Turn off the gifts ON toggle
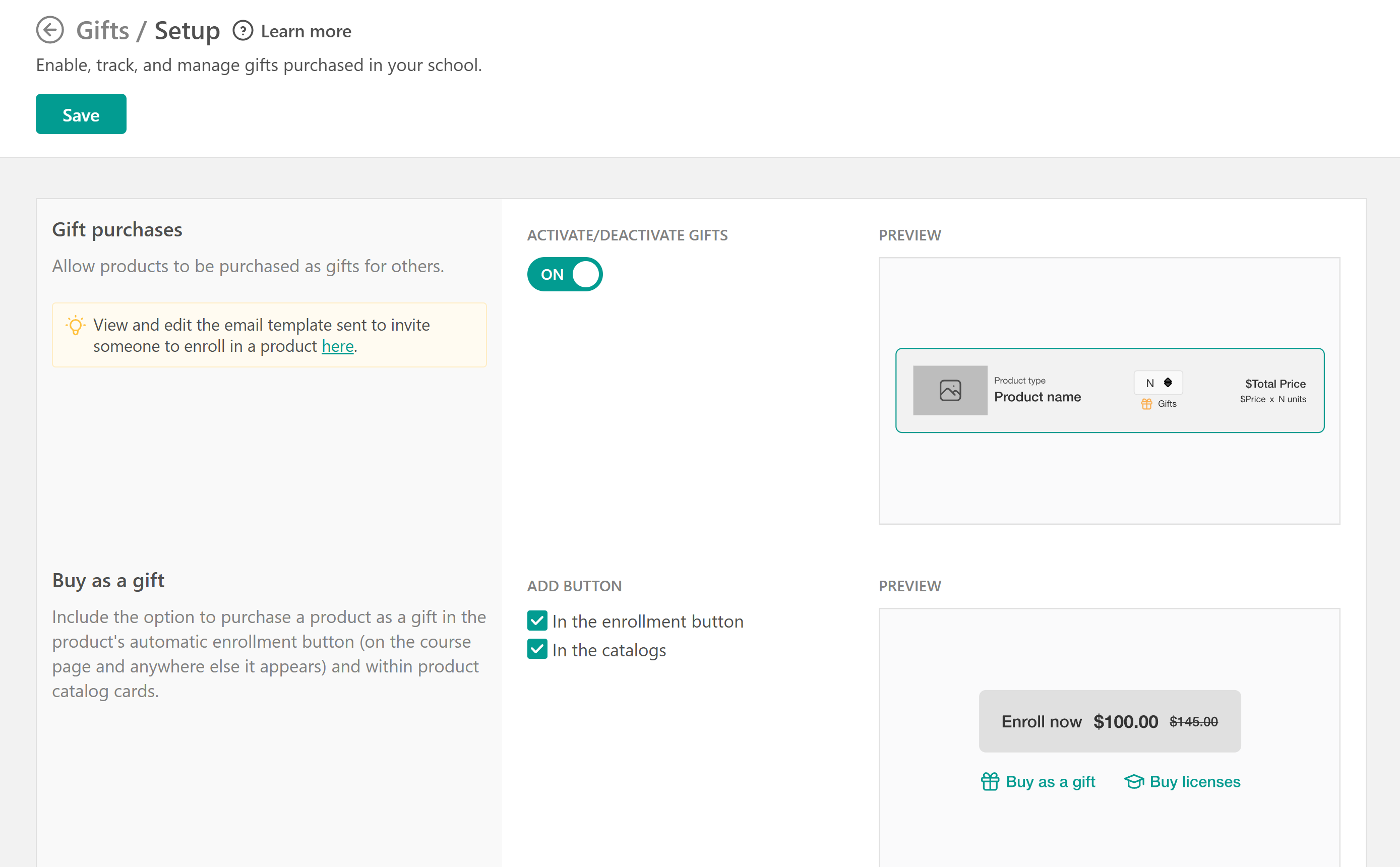Image resolution: width=1400 pixels, height=867 pixels. [564, 274]
